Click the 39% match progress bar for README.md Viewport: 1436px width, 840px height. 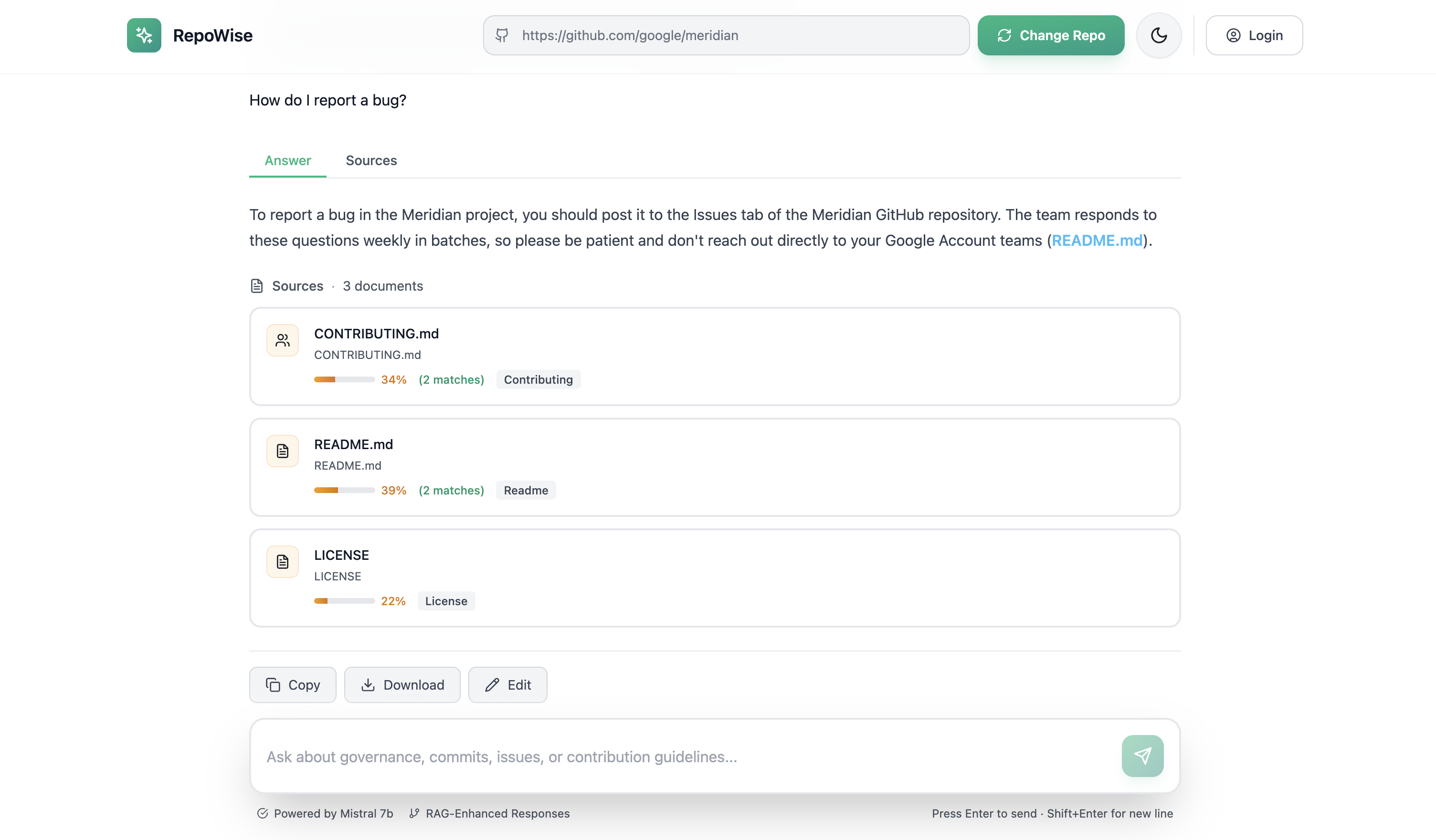(x=344, y=490)
